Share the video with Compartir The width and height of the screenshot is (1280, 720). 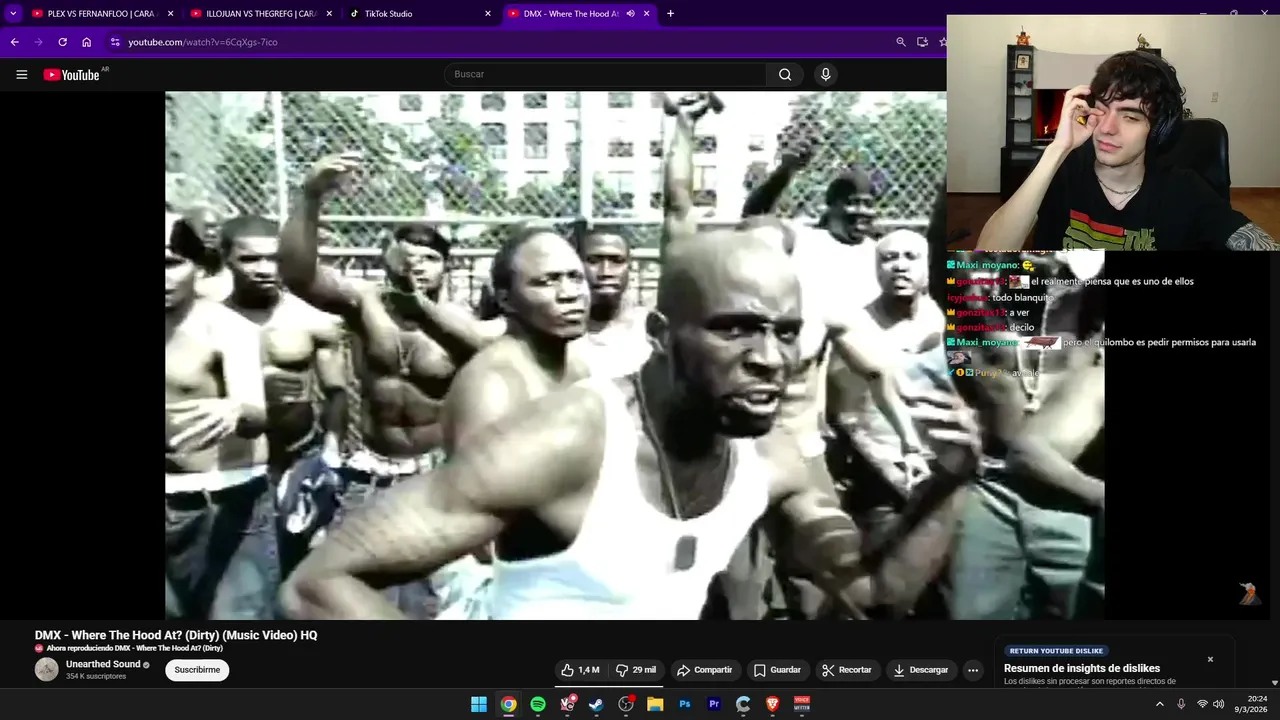tap(704, 670)
